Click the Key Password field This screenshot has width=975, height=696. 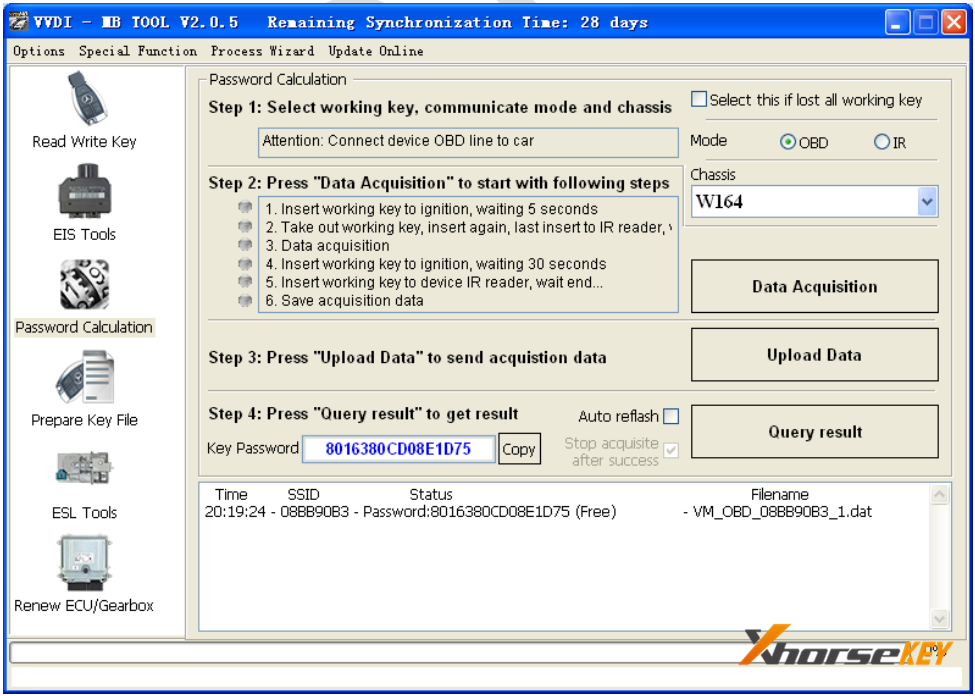click(x=399, y=449)
